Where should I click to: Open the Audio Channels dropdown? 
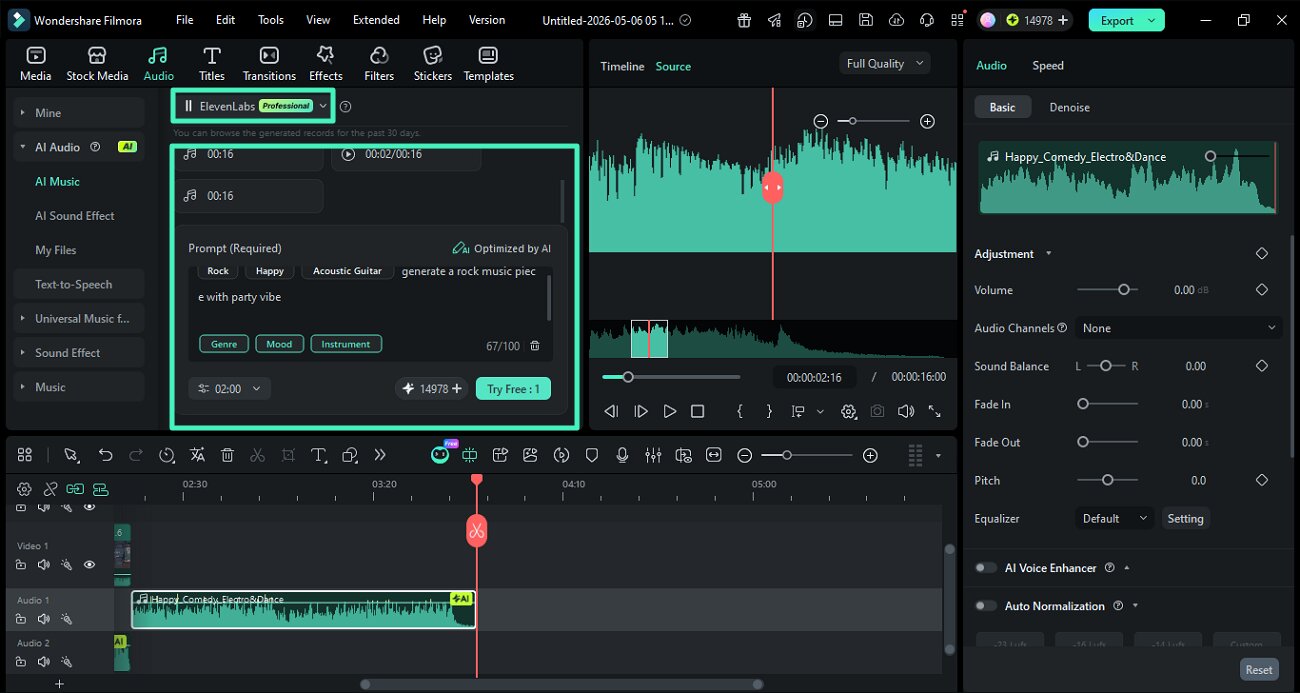point(1179,328)
